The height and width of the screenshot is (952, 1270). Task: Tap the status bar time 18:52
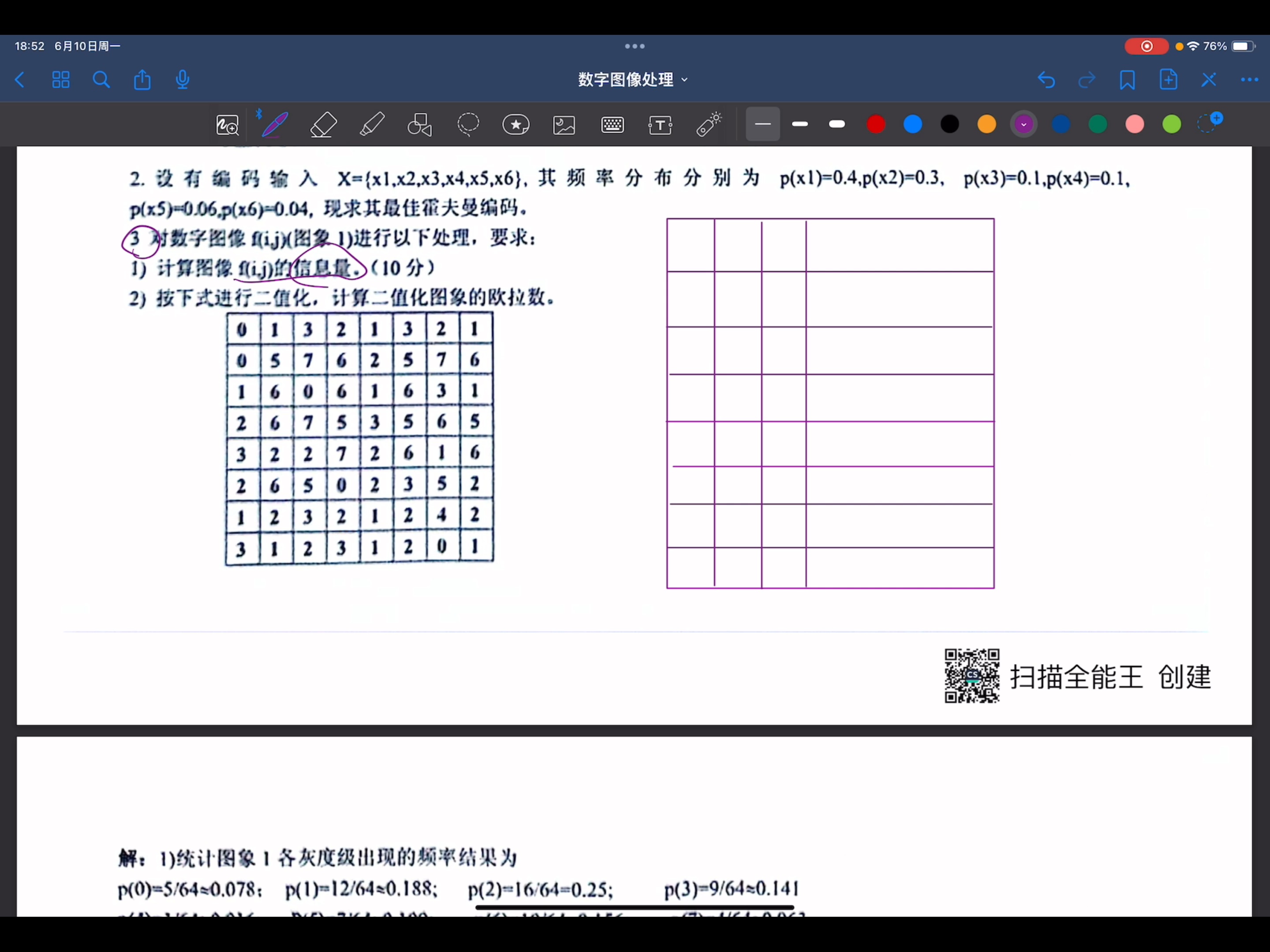pos(29,46)
